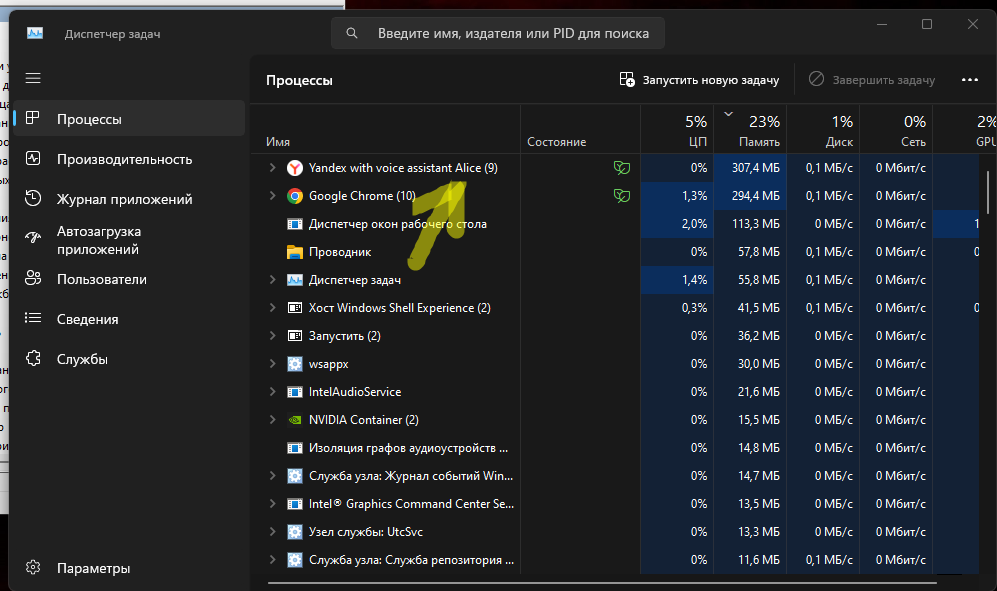Click the Хост Windows Shell Experience icon
The height and width of the screenshot is (591, 997).
[x=294, y=308]
